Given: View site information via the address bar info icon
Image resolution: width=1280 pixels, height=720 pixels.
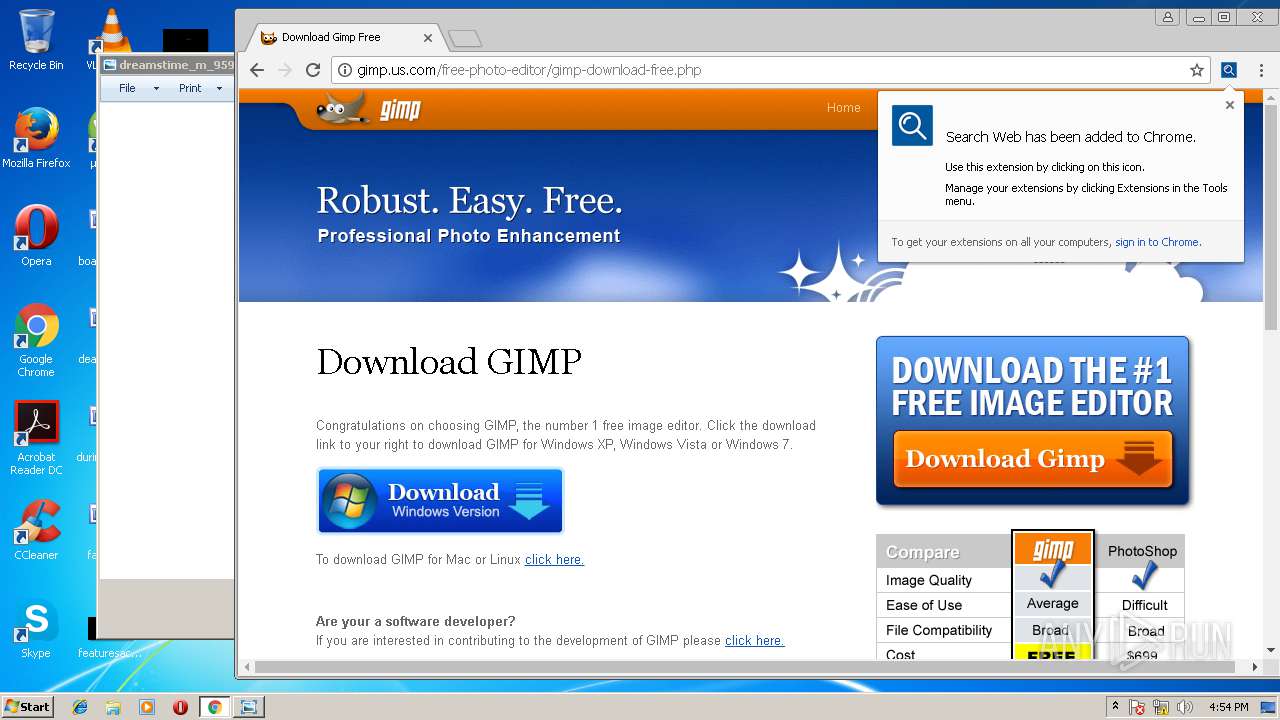Looking at the screenshot, I should [x=345, y=70].
